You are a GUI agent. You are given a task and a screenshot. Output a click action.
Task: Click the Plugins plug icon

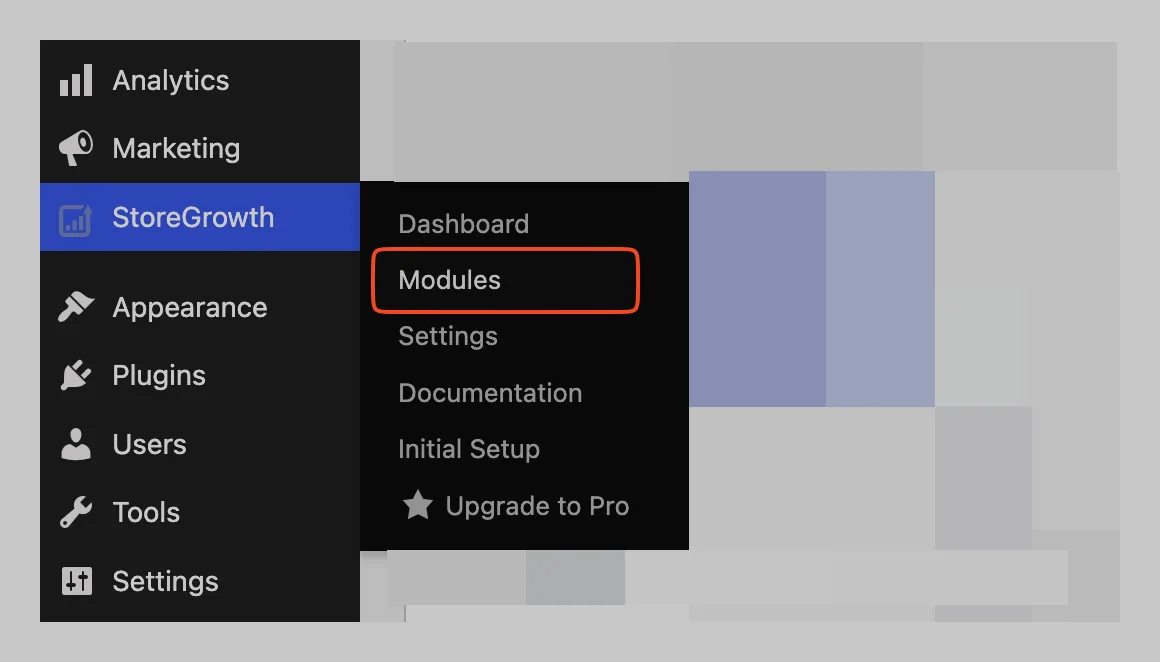[x=76, y=375]
